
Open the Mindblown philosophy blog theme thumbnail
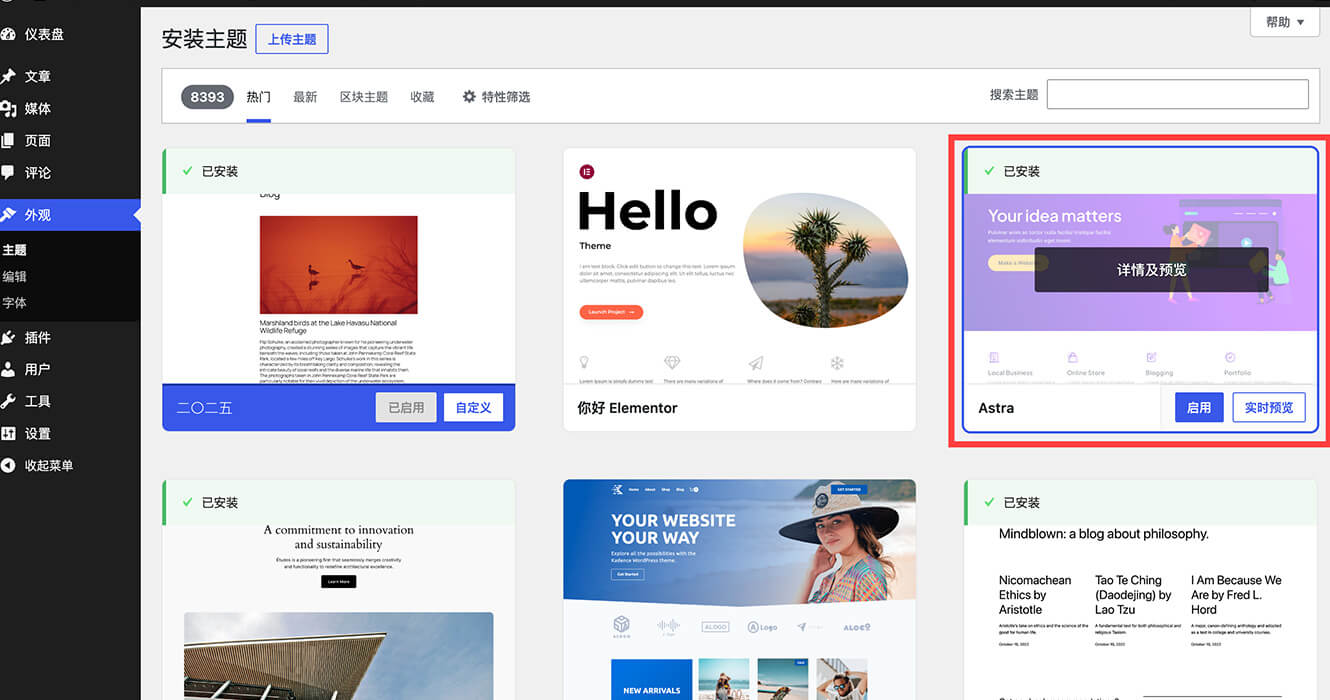point(1140,612)
